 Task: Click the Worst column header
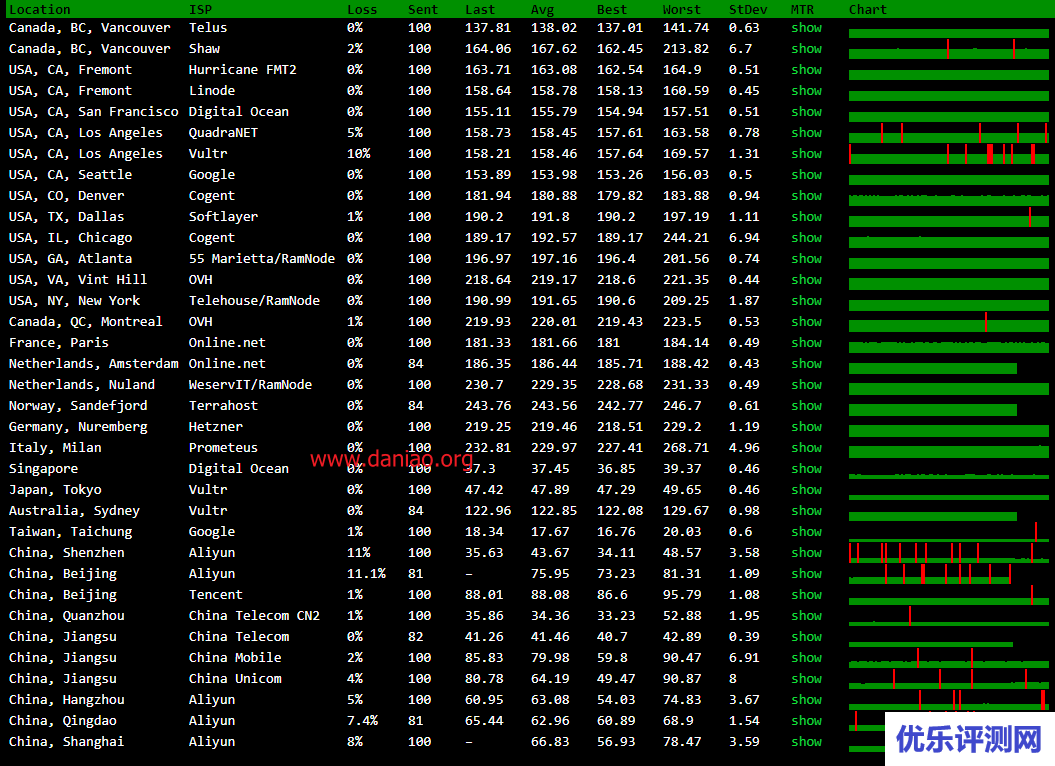(x=682, y=9)
